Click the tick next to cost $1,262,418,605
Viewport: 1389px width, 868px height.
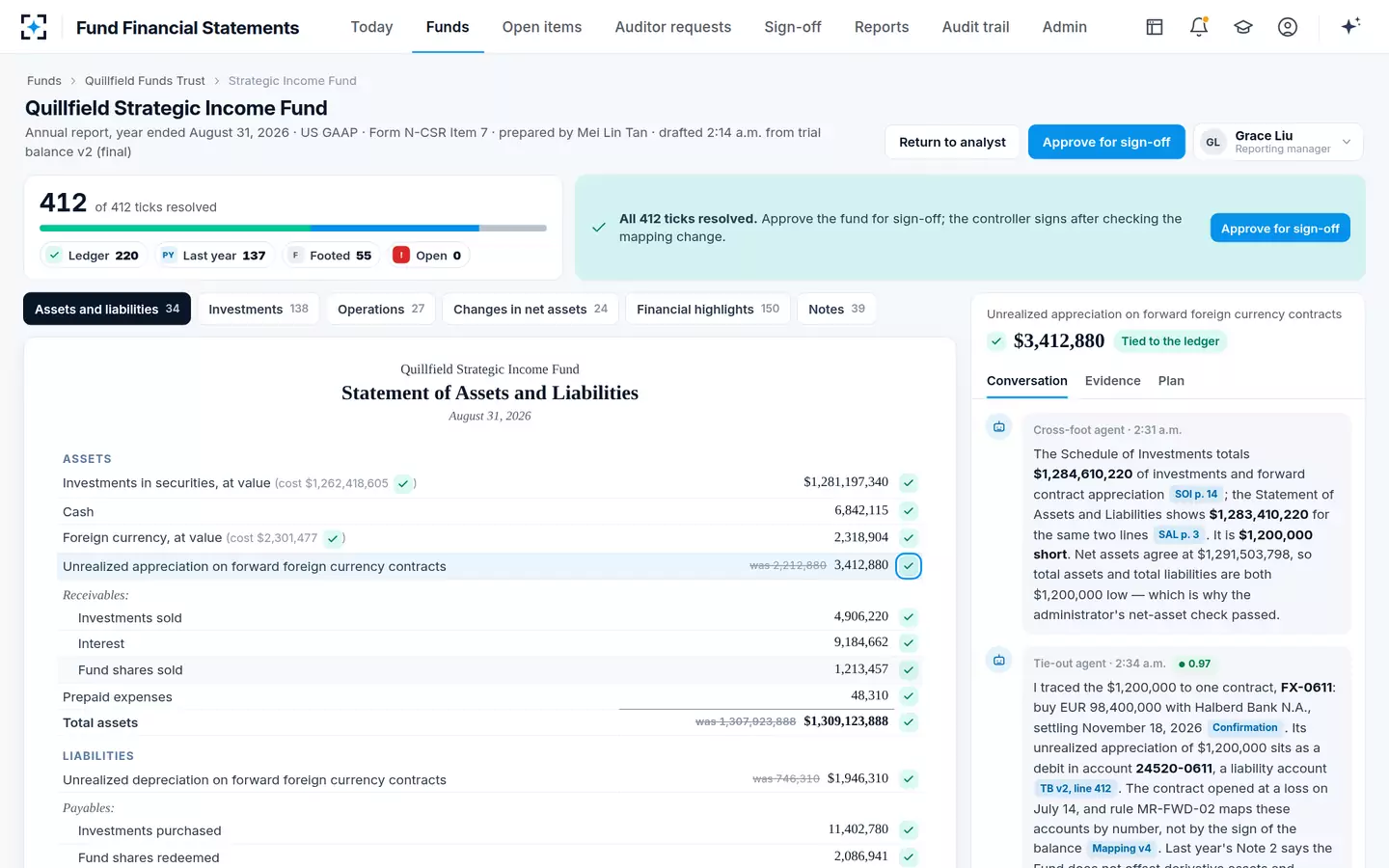point(403,484)
